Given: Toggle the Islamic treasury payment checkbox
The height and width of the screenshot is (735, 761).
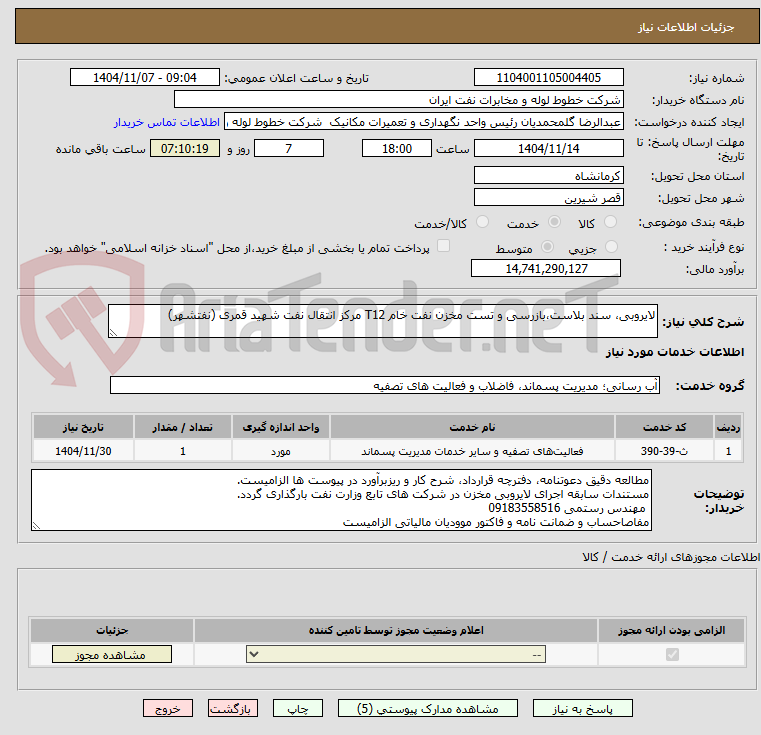Looking at the screenshot, I should click(x=443, y=246).
